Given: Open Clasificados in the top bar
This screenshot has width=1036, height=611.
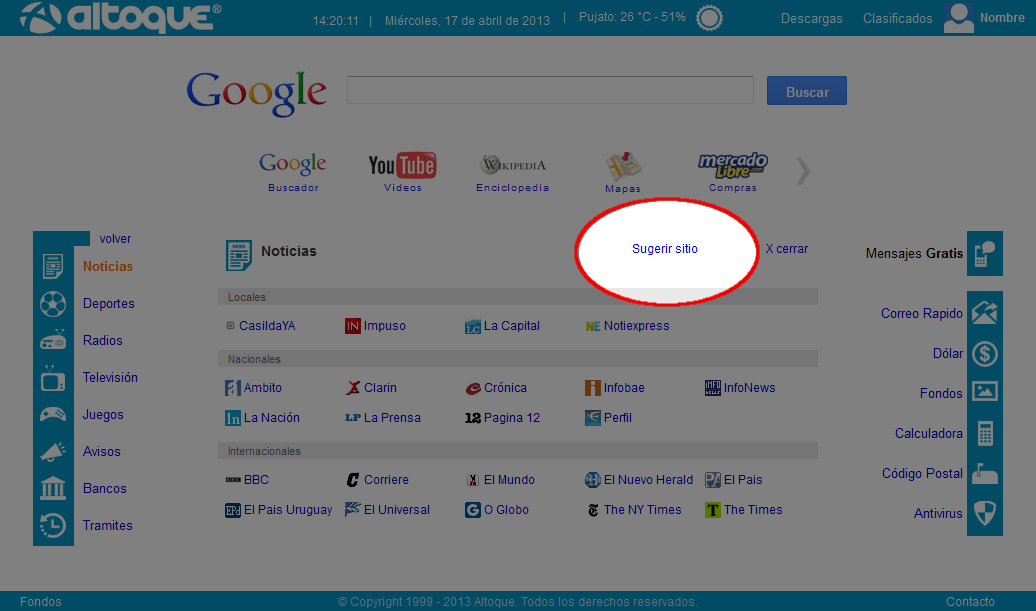Looking at the screenshot, I should (897, 18).
